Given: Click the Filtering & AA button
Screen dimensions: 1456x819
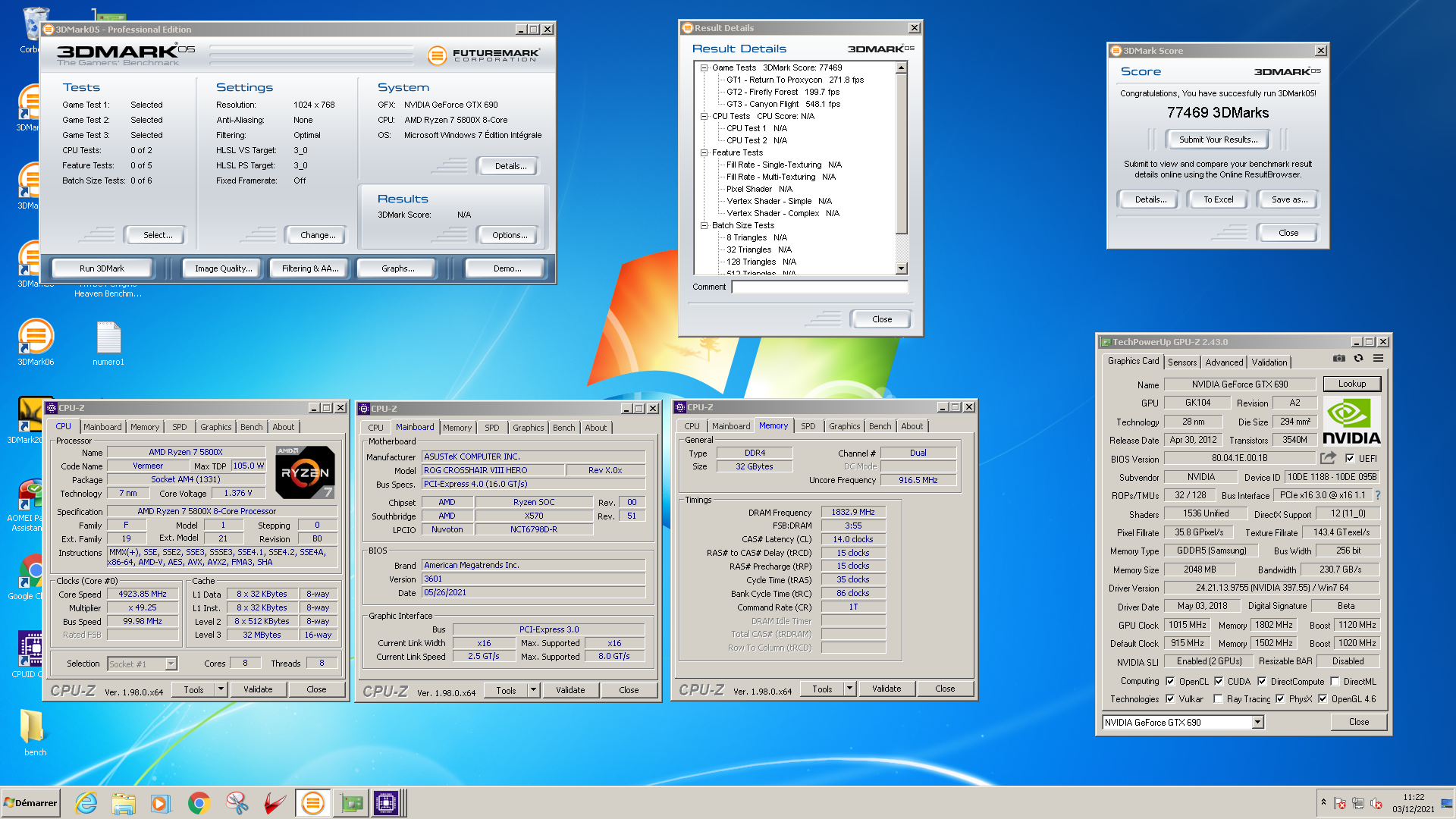Looking at the screenshot, I should [310, 268].
